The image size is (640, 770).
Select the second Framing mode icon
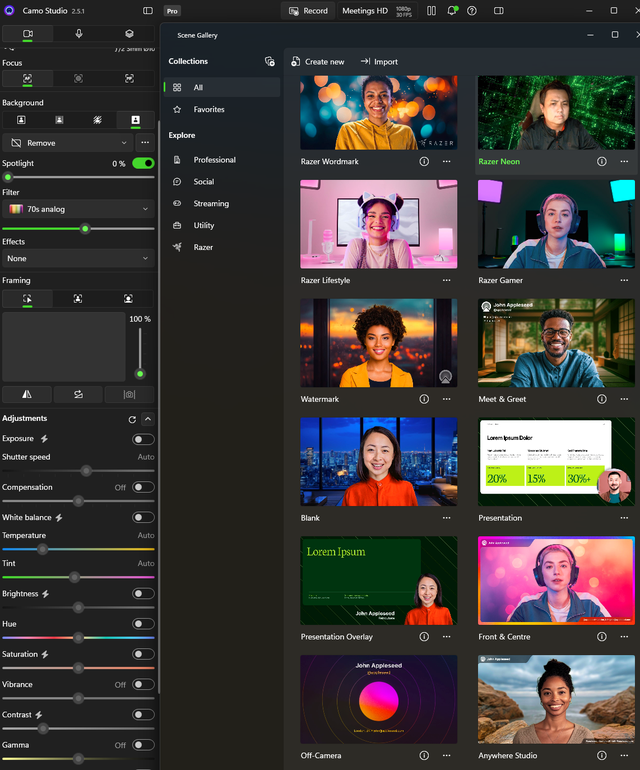78,299
